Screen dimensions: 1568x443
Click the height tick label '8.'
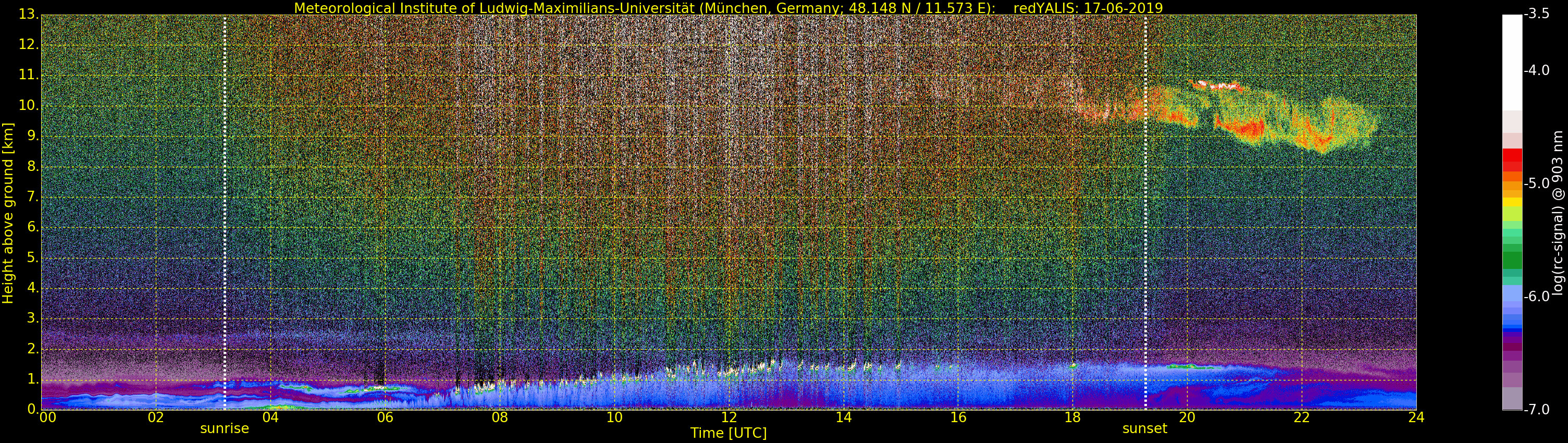(x=33, y=166)
